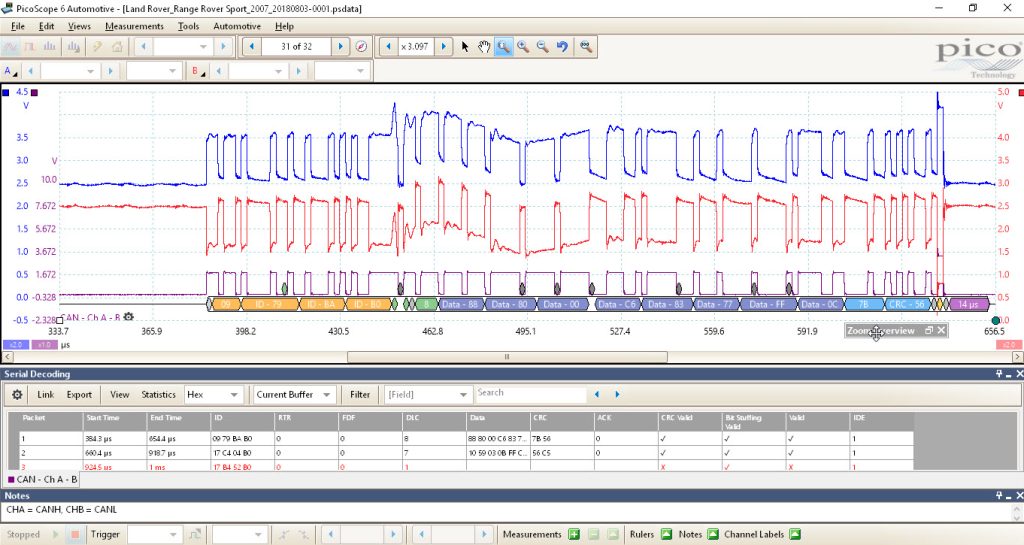
Task: Add a measurement with green plus
Action: tap(573, 535)
